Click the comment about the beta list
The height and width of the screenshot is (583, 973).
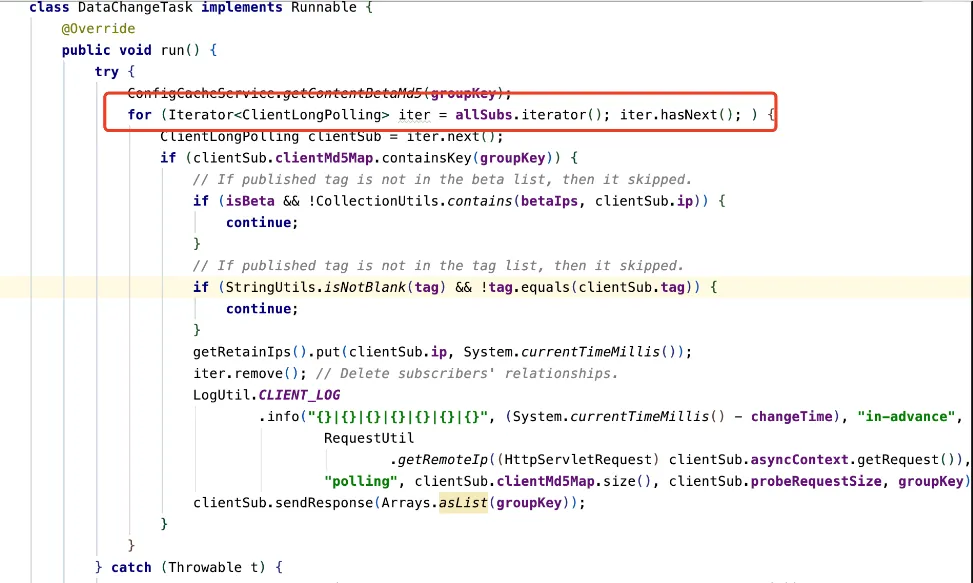(x=442, y=180)
